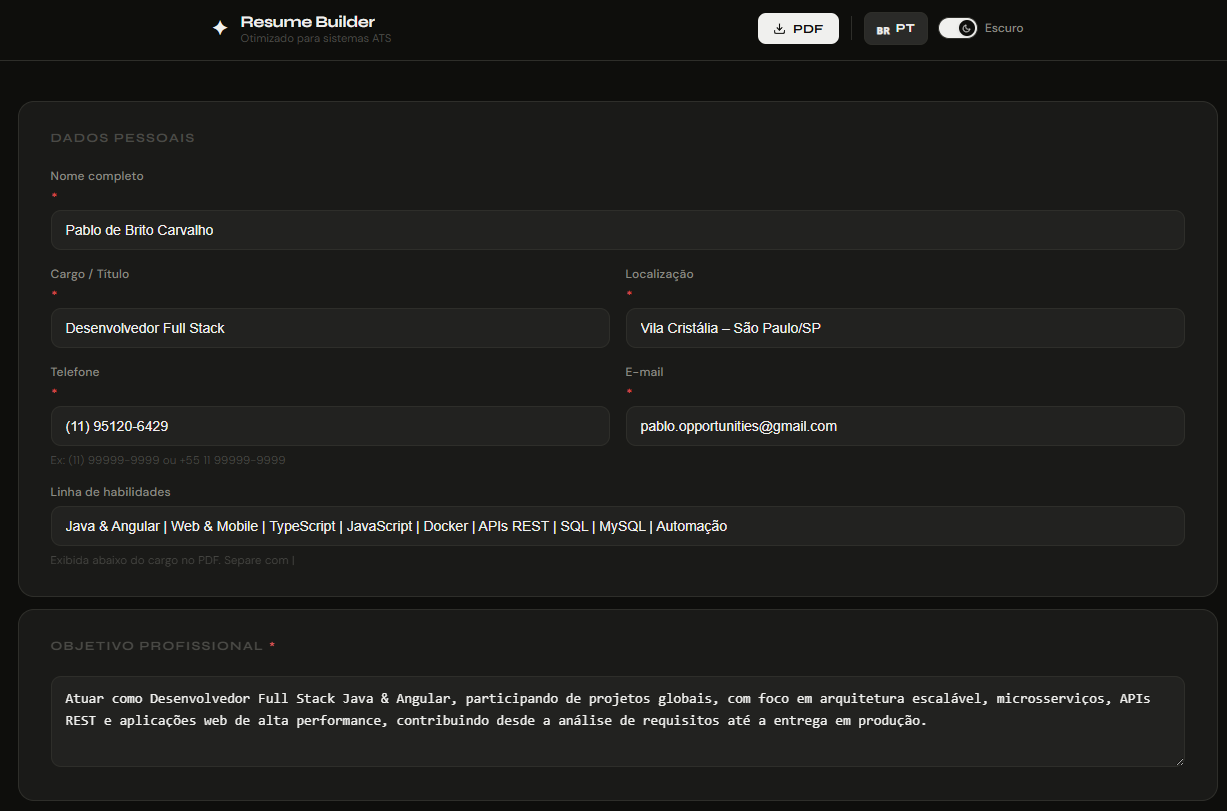Image resolution: width=1227 pixels, height=811 pixels.
Task: Click the Linha de habilidades skills field
Action: click(617, 526)
